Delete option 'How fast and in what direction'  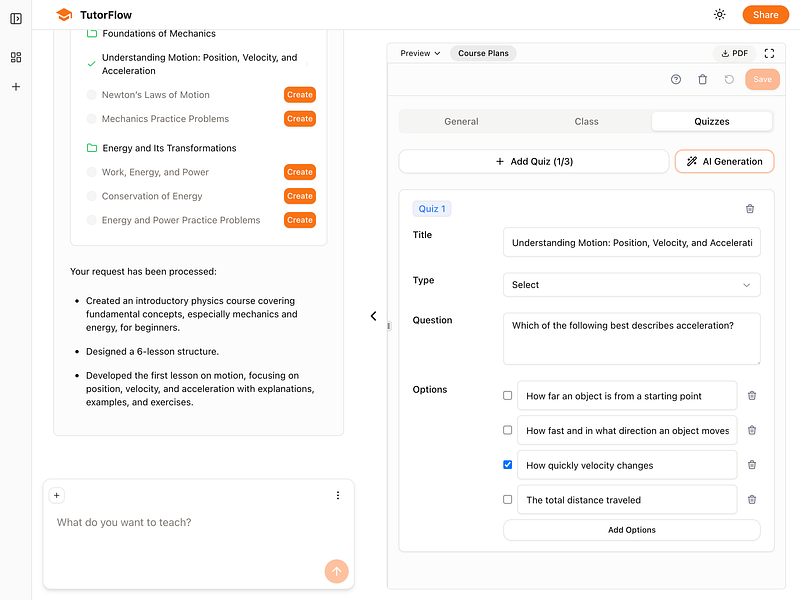752,430
